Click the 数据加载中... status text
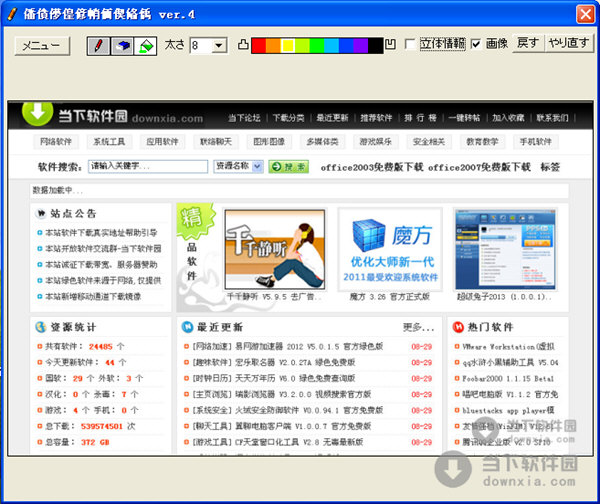Screen dimensions: 600x504 point(57,190)
